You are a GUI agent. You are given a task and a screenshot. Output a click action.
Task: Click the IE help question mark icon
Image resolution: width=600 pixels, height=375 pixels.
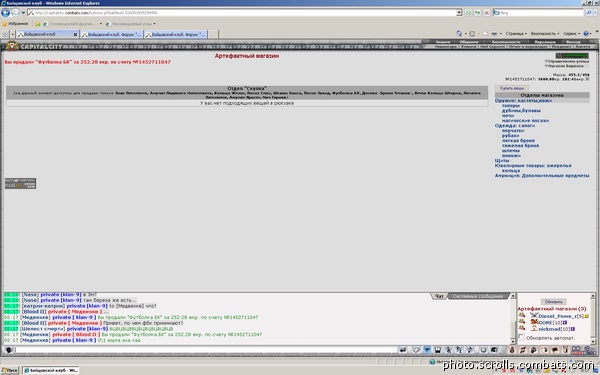tap(586, 34)
